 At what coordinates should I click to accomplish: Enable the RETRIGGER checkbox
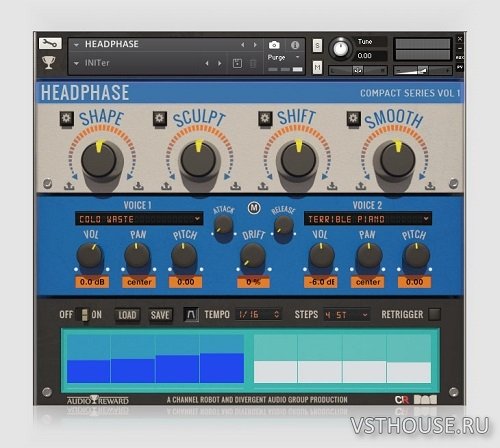click(x=434, y=314)
